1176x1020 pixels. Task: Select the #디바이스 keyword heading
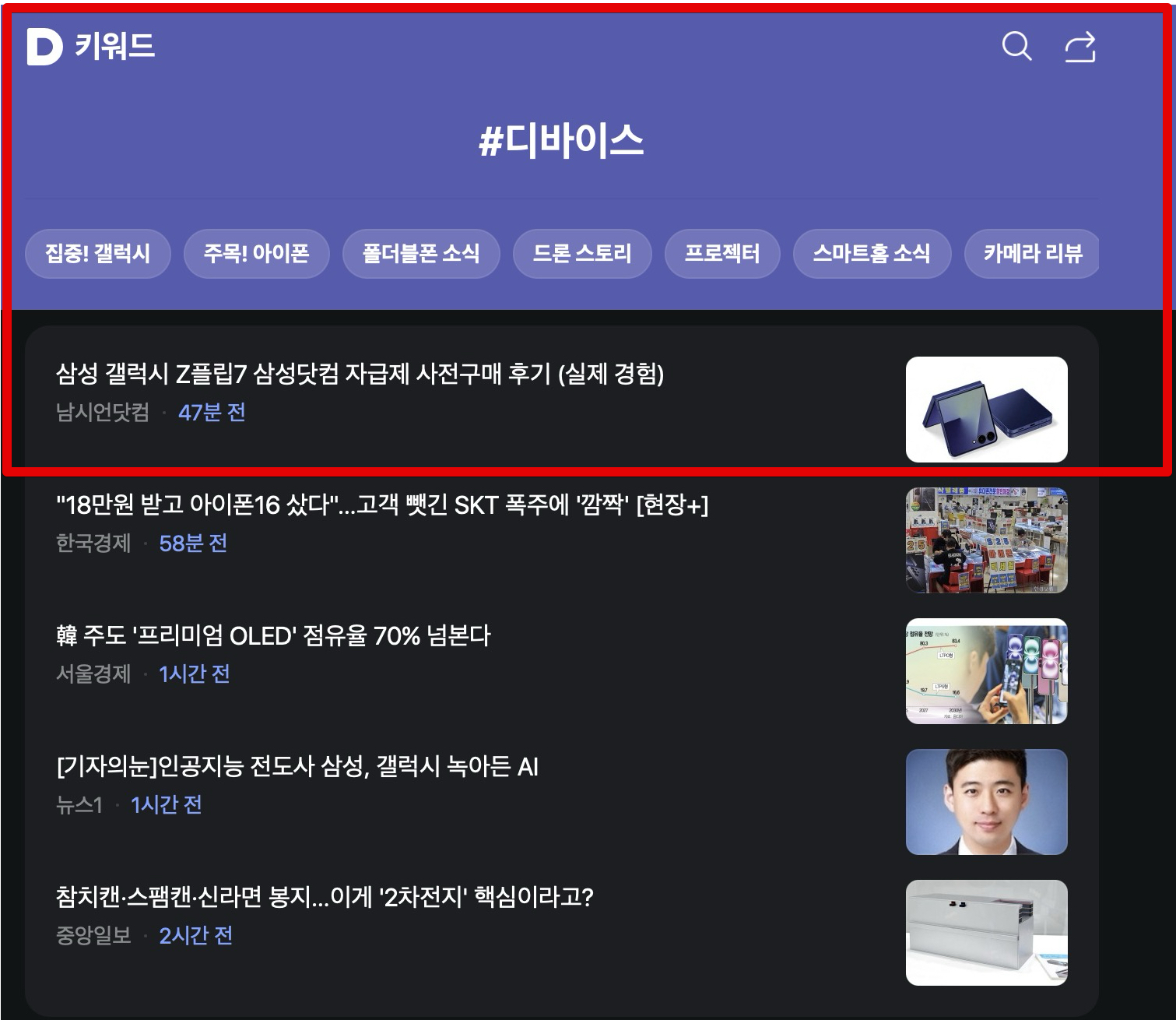(x=561, y=141)
